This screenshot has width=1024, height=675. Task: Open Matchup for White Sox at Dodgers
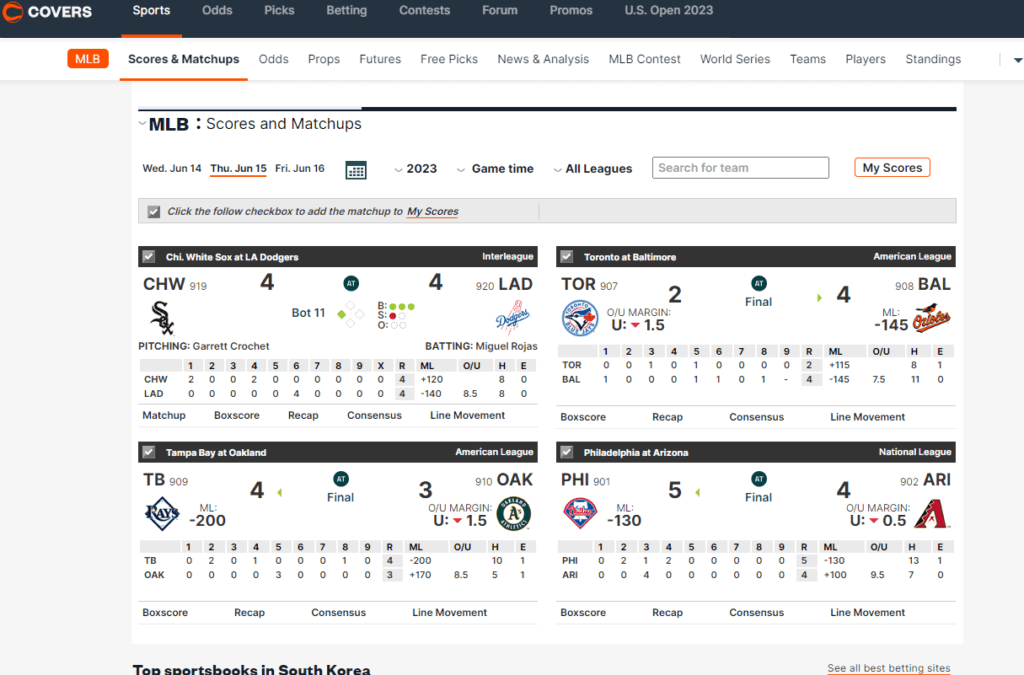pyautogui.click(x=164, y=415)
